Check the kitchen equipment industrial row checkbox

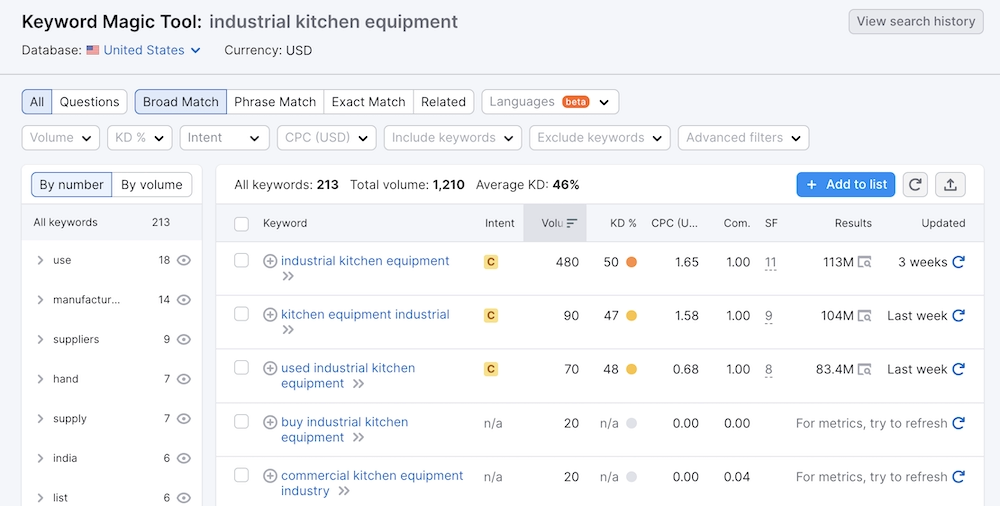point(241,314)
